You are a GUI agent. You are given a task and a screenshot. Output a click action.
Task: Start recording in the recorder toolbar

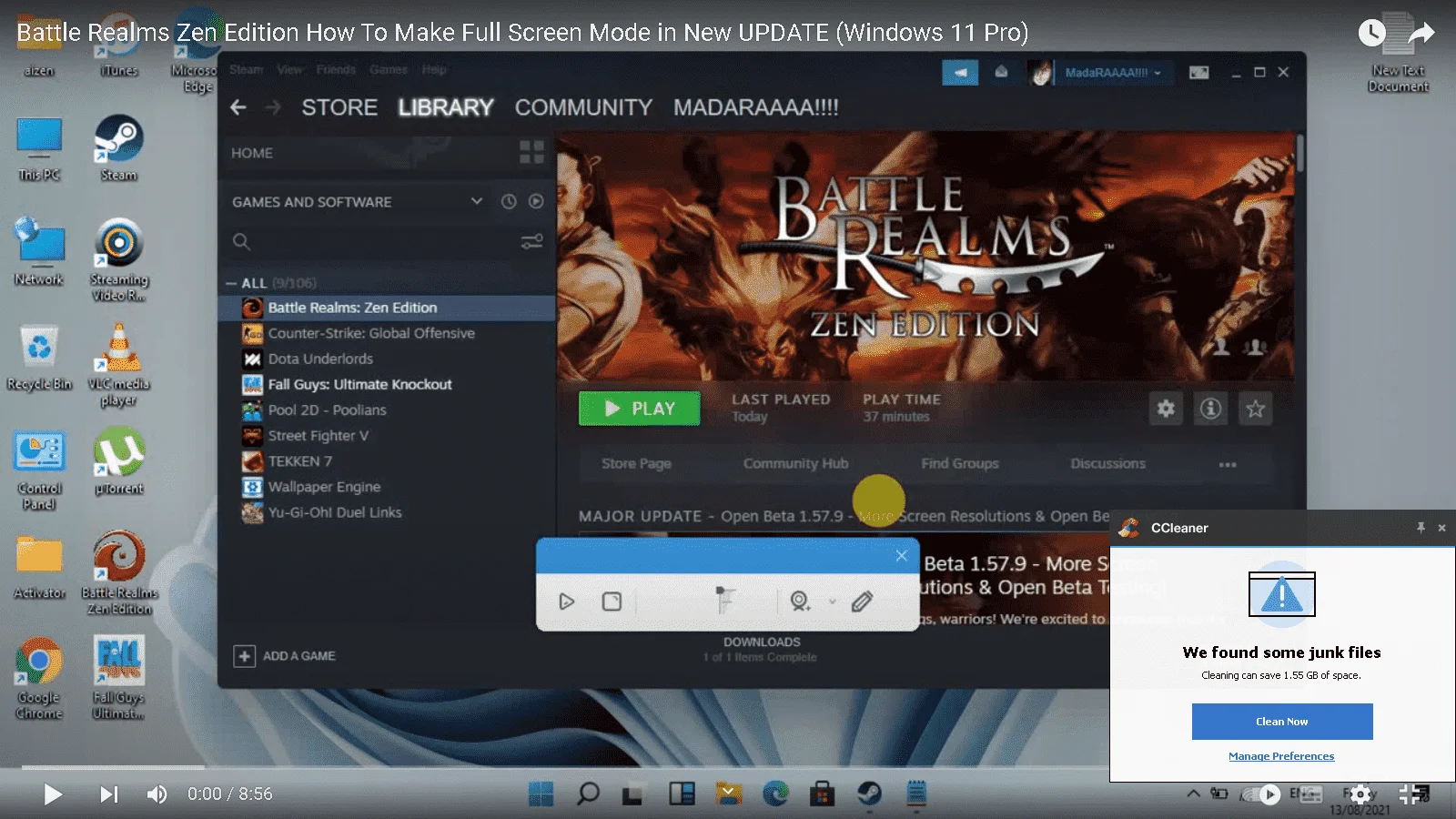(567, 602)
